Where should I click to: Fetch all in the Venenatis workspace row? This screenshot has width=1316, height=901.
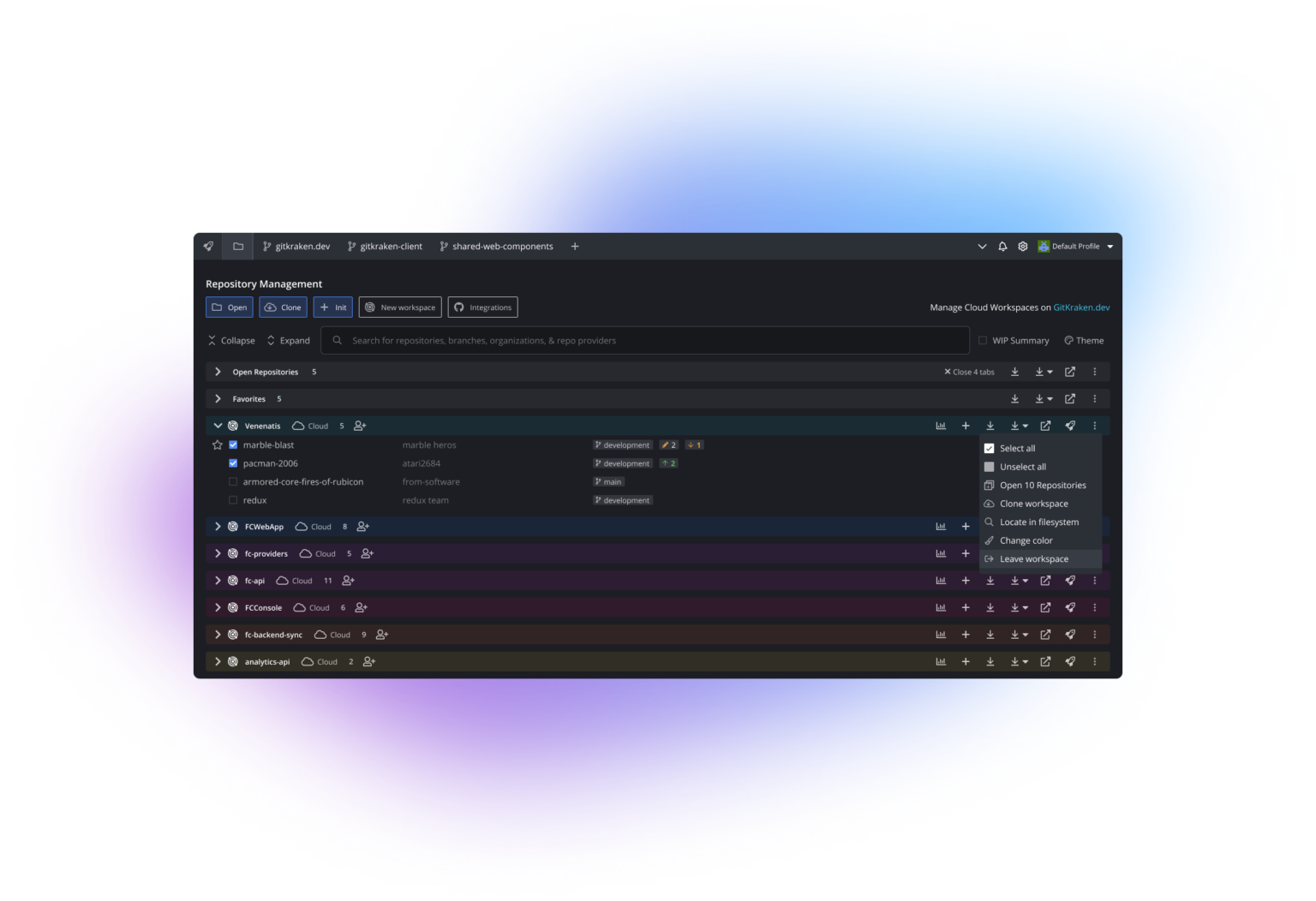(990, 426)
